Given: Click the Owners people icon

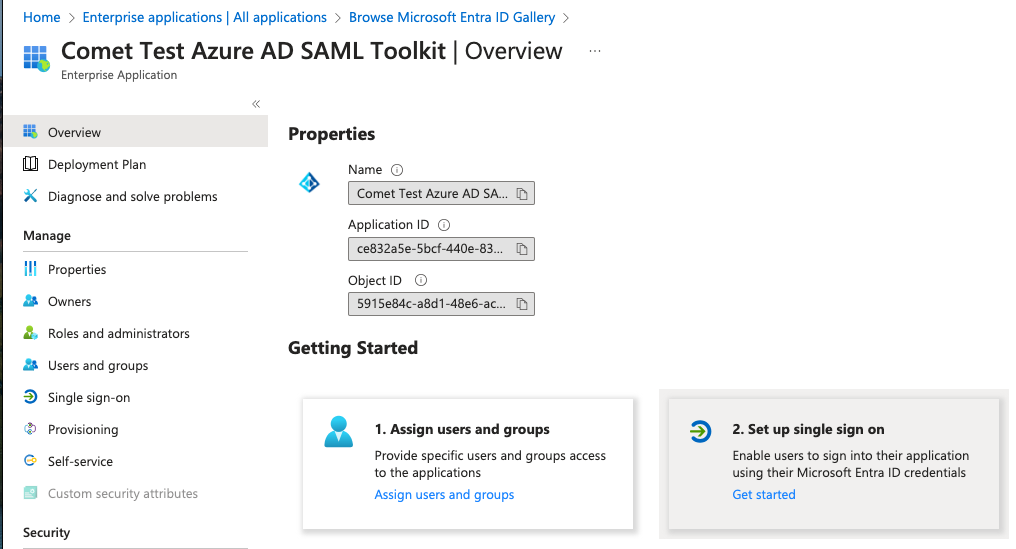Looking at the screenshot, I should pos(30,301).
